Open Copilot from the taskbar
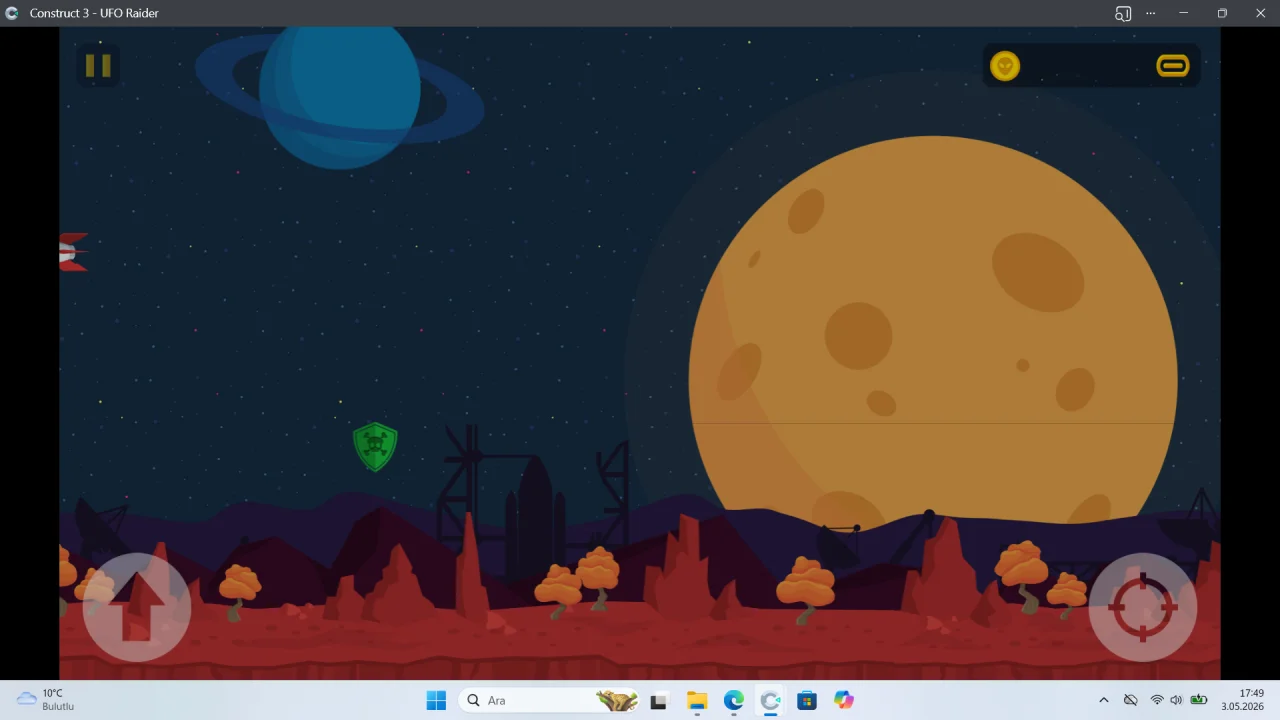The width and height of the screenshot is (1280, 720). [x=844, y=700]
